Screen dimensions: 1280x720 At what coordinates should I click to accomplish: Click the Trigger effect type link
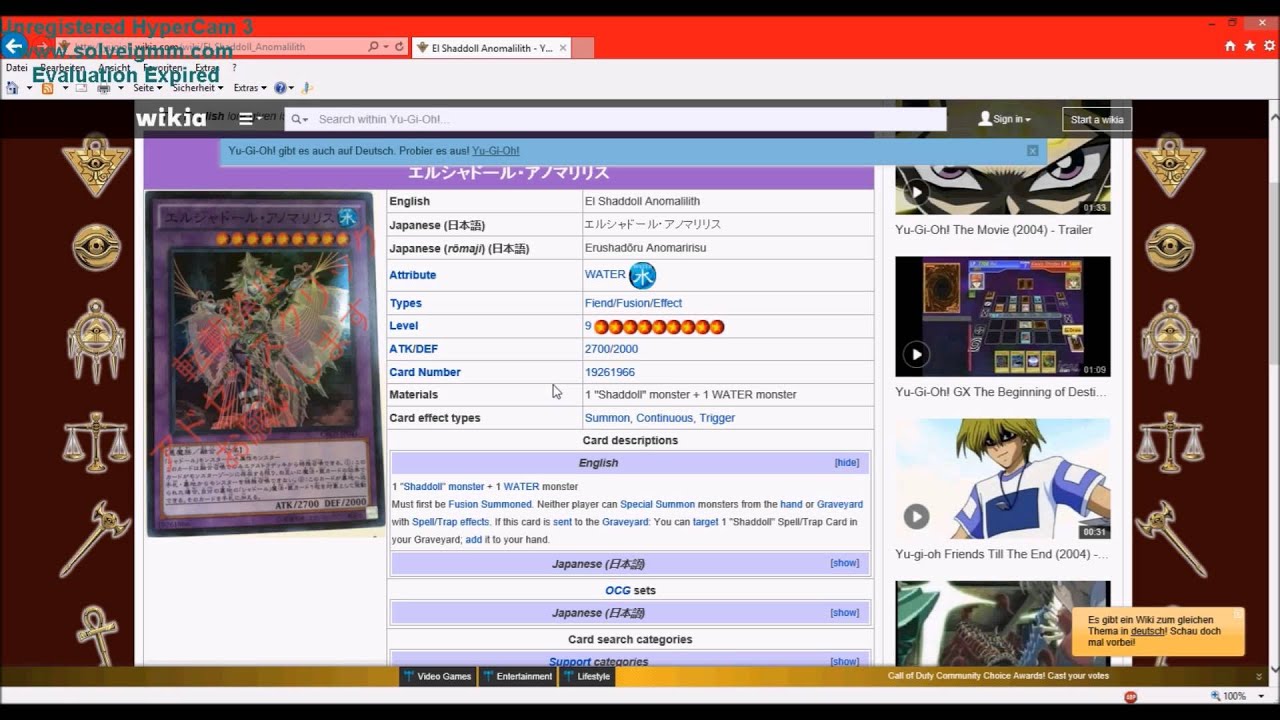(717, 418)
